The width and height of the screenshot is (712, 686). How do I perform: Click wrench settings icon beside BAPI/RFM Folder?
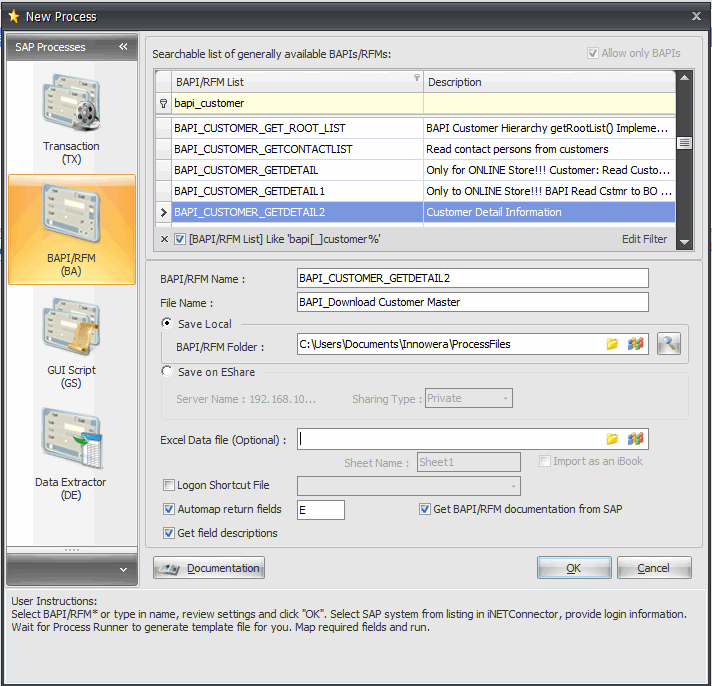669,344
